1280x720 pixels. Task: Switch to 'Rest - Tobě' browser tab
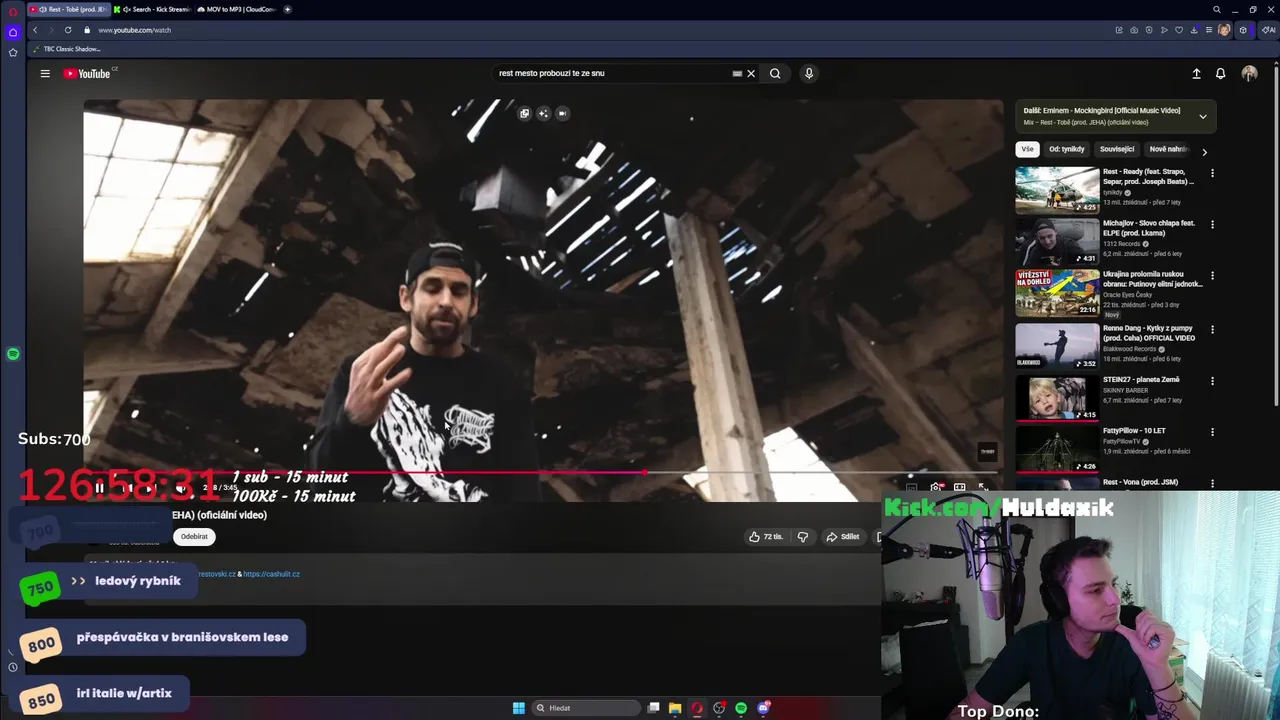[x=67, y=9]
